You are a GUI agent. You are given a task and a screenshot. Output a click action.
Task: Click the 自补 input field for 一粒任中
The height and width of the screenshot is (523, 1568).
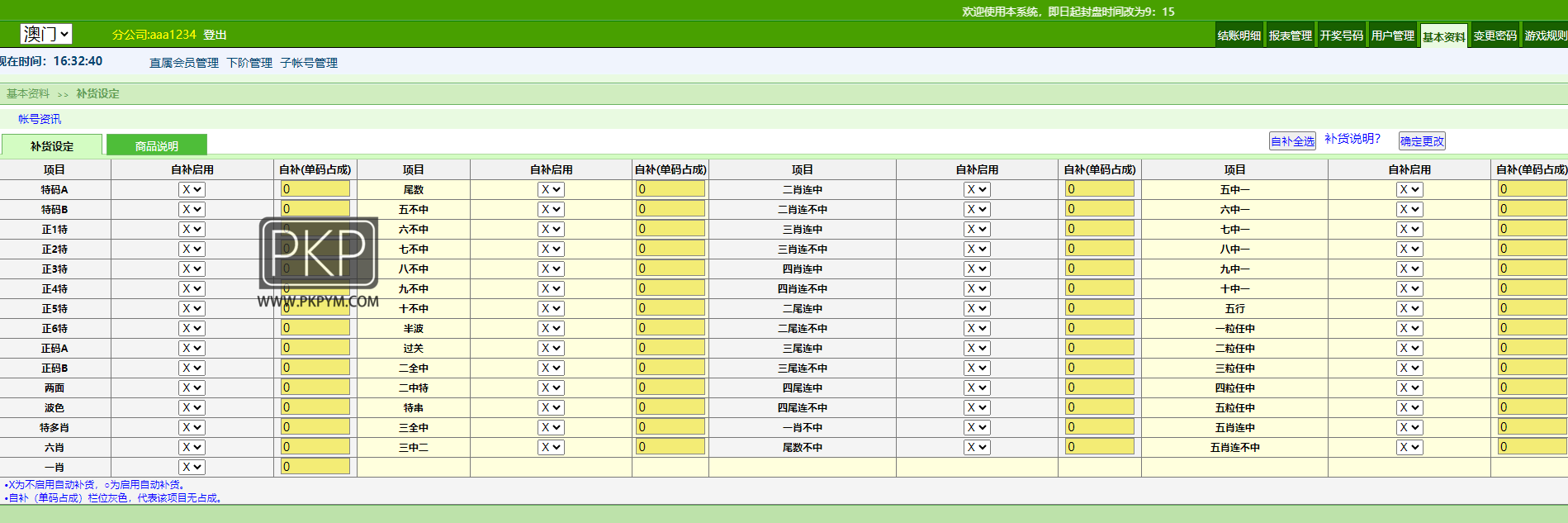pos(1532,328)
